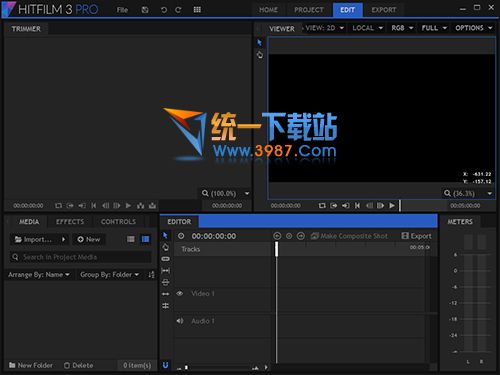This screenshot has width=500, height=375.
Task: Select the Editor selection arrow tool
Action: [x=165, y=235]
